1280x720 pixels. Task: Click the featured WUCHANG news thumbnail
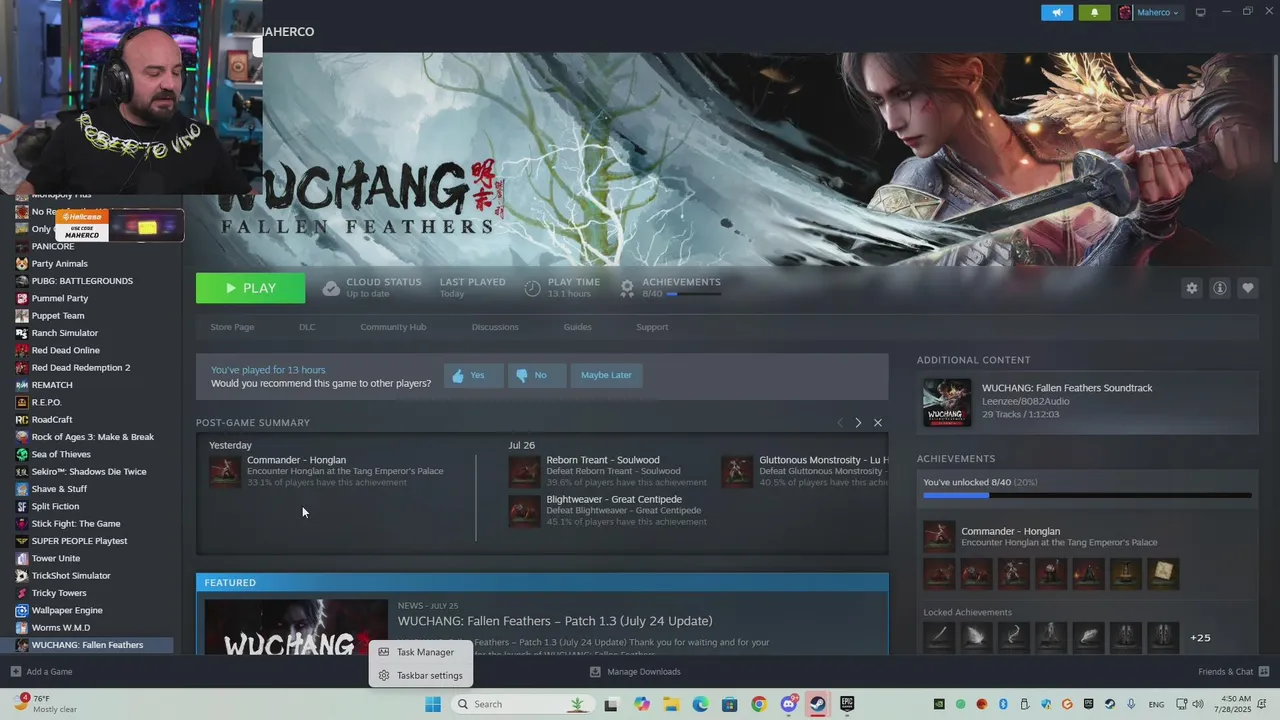[296, 627]
